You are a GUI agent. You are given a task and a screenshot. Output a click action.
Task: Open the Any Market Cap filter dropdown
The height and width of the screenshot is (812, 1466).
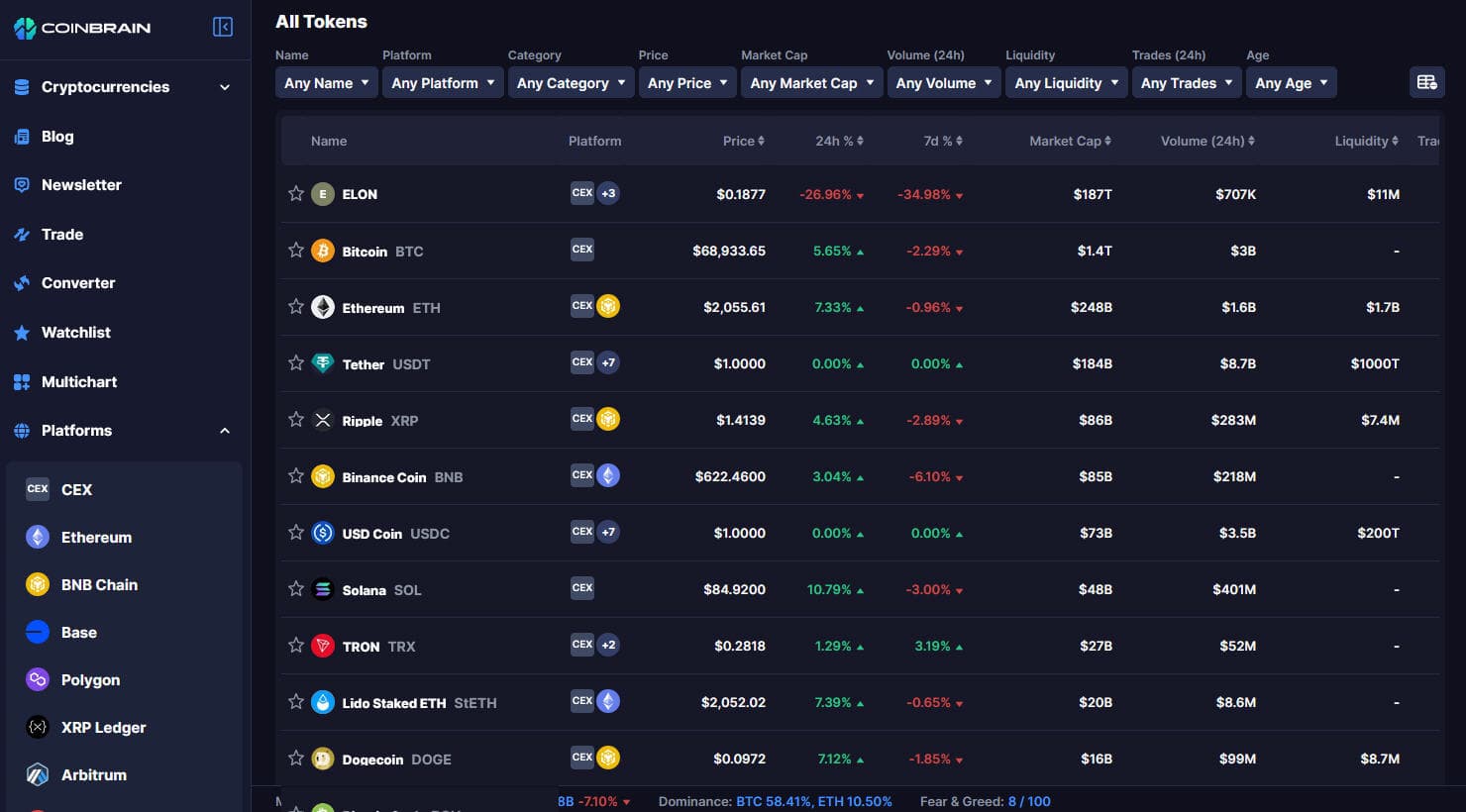click(810, 82)
